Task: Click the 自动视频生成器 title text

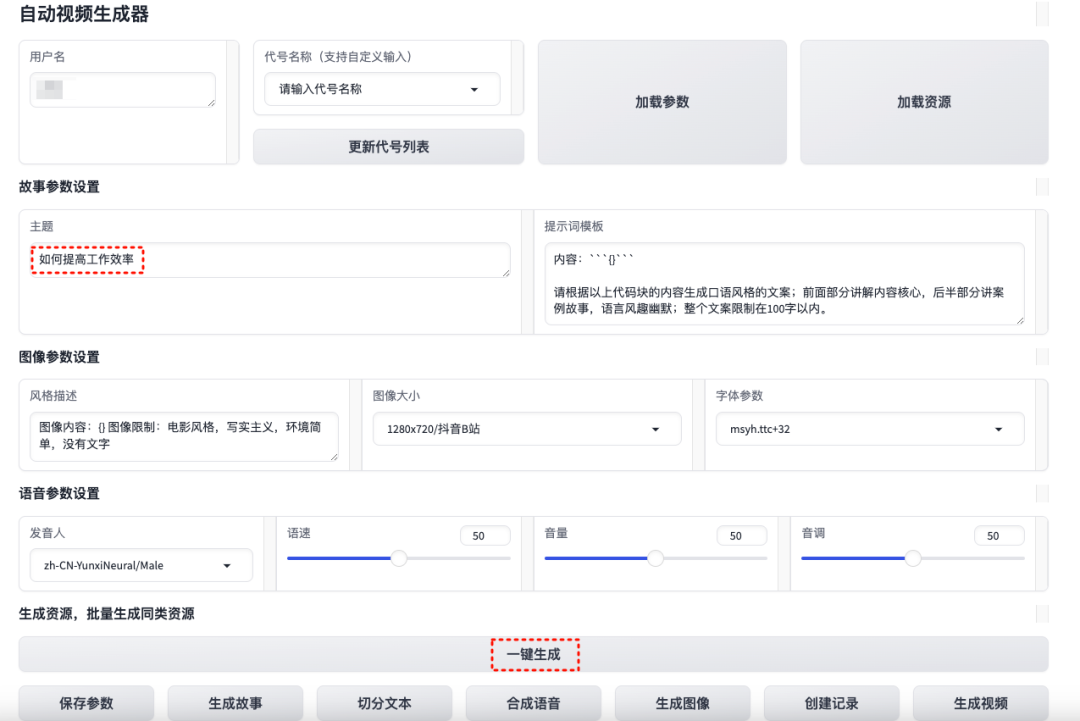Action: pyautogui.click(x=83, y=14)
